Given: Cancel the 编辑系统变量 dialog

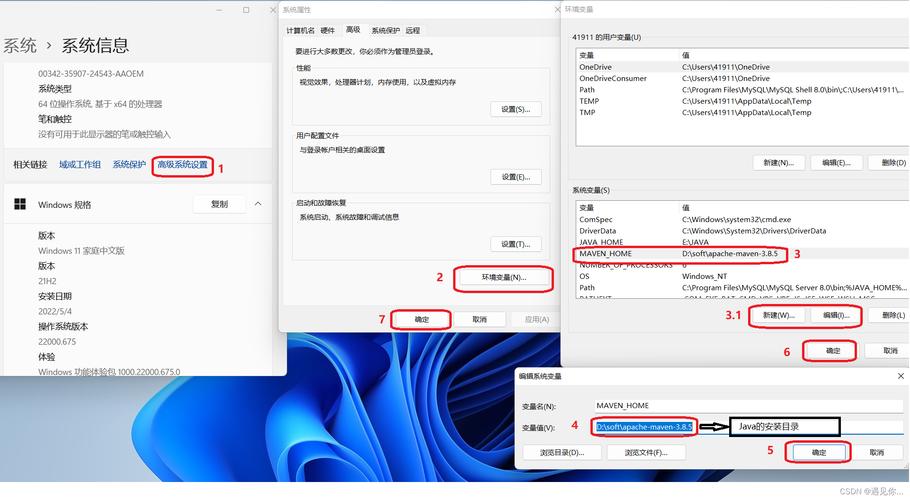Looking at the screenshot, I should 876,452.
